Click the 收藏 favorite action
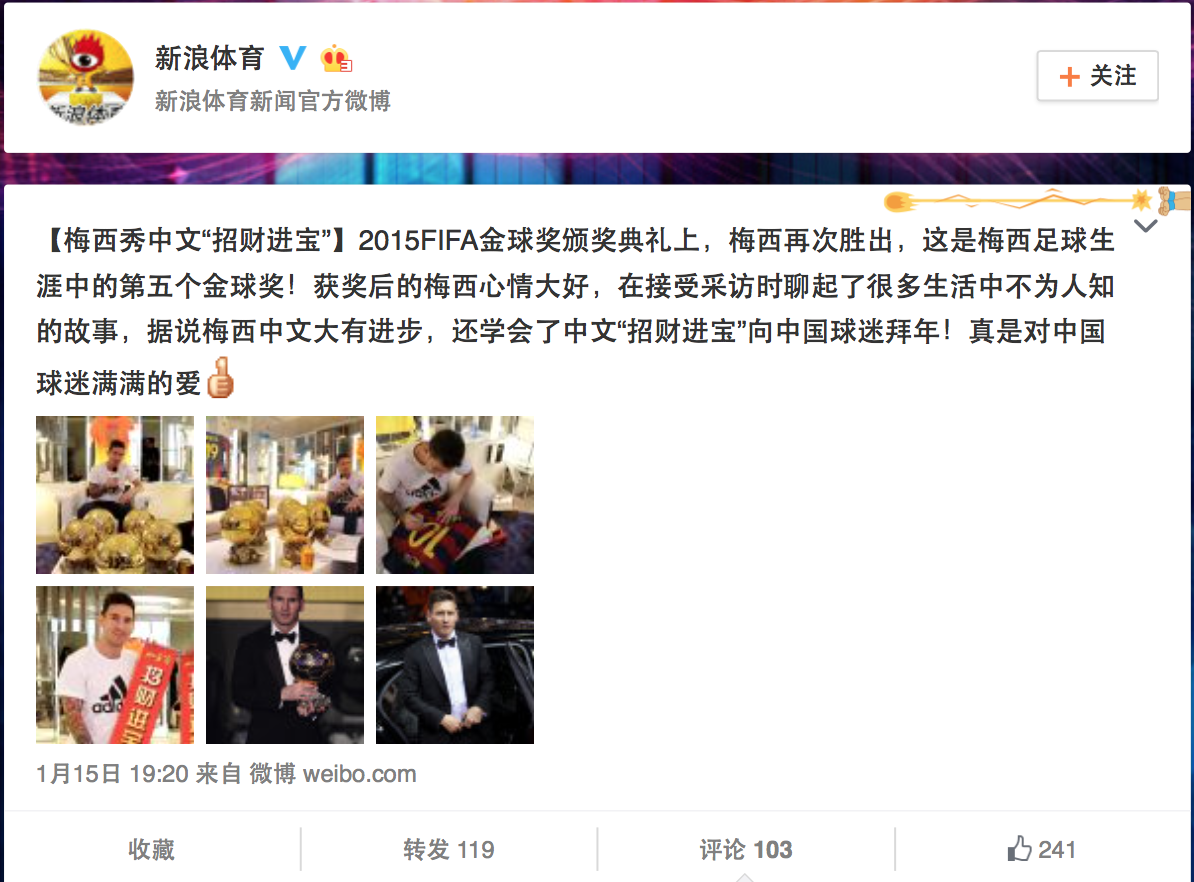The image size is (1194, 882). point(152,849)
